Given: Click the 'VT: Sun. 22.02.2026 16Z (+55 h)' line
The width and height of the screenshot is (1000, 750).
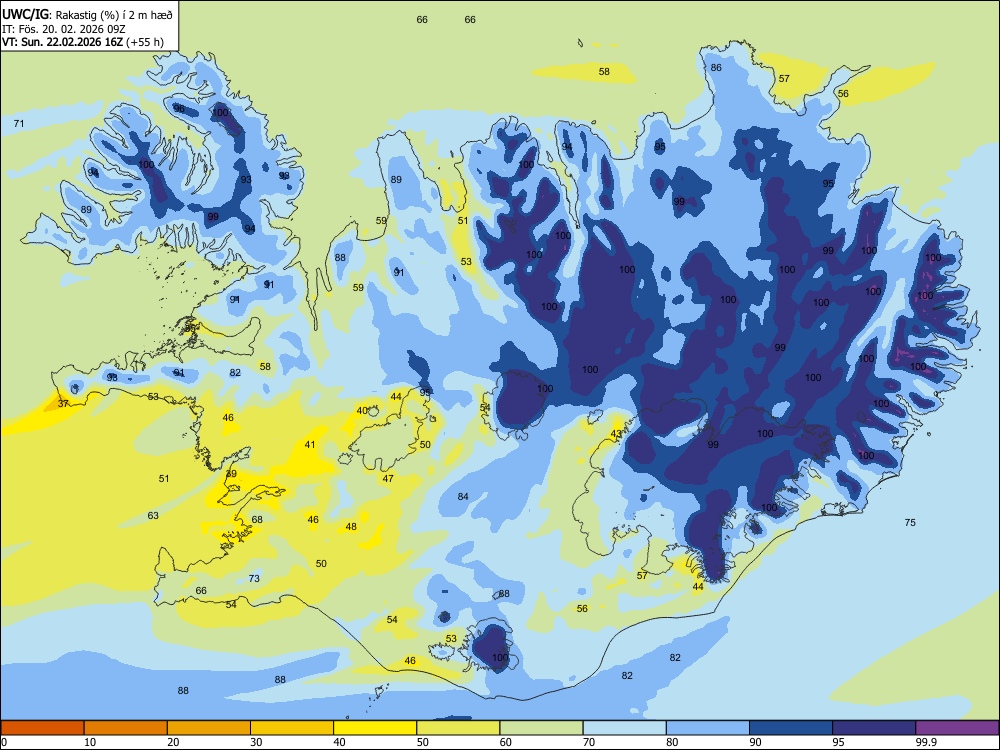Looking at the screenshot, I should 83,42.
